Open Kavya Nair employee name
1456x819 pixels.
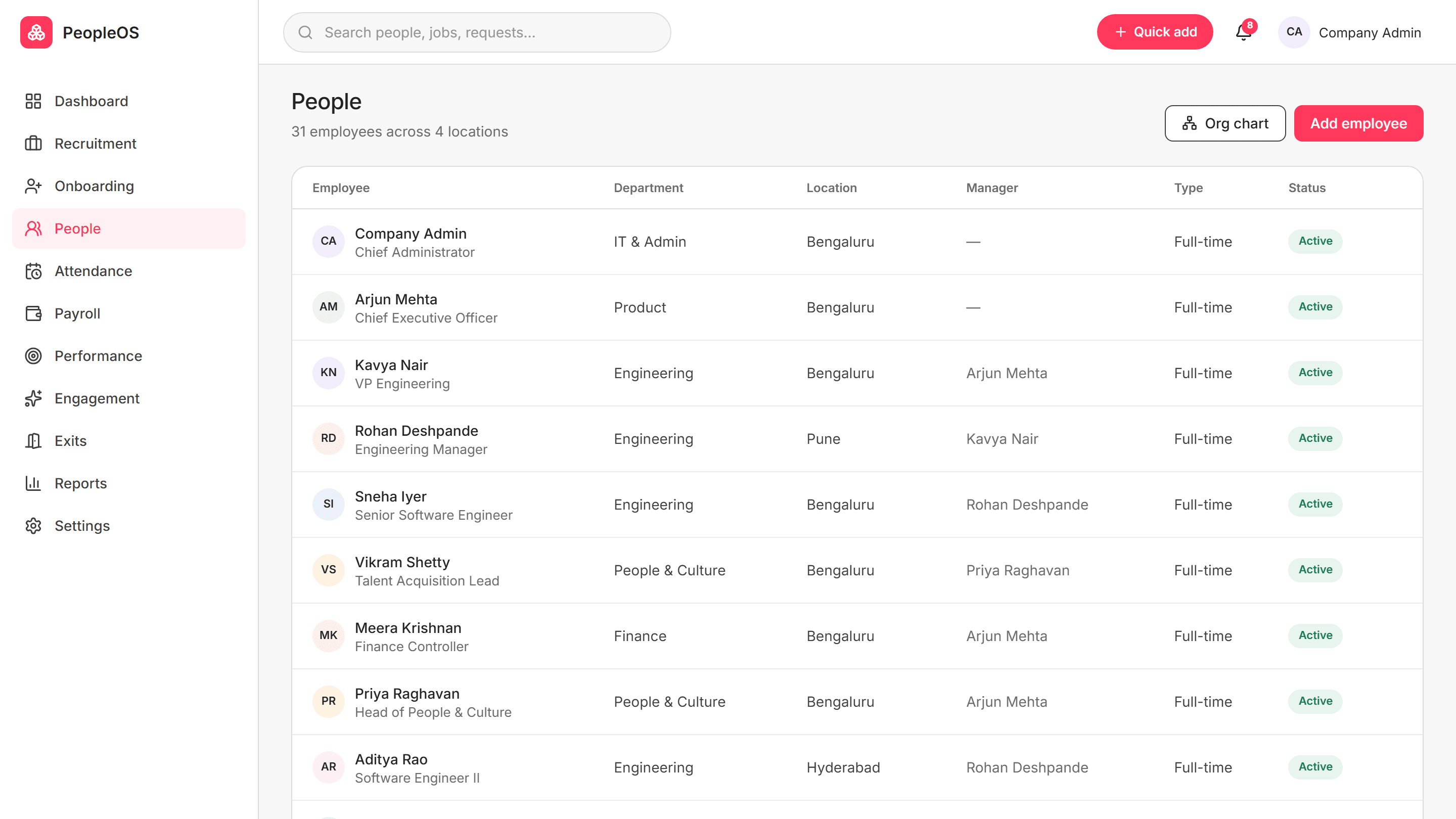pos(391,365)
